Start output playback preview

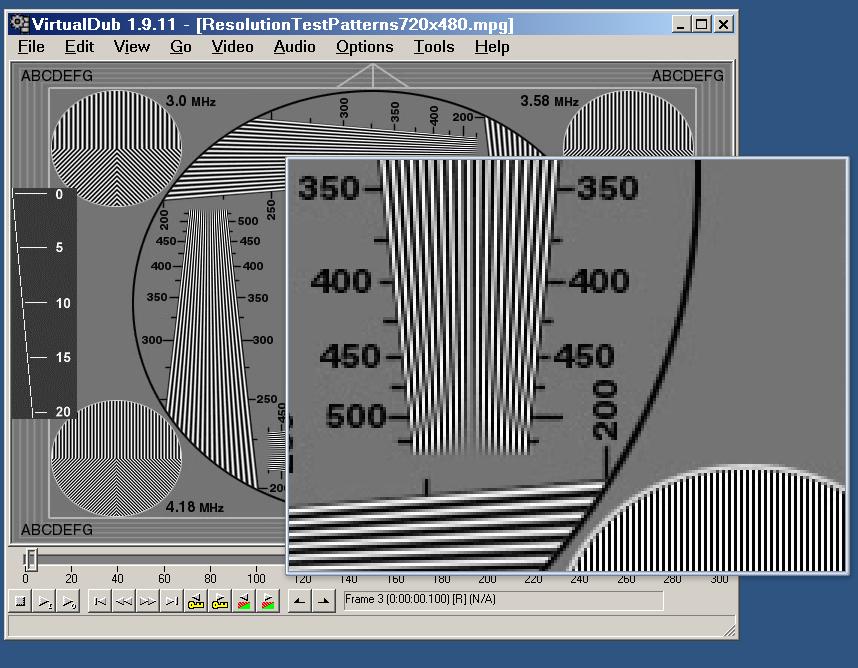[x=69, y=601]
